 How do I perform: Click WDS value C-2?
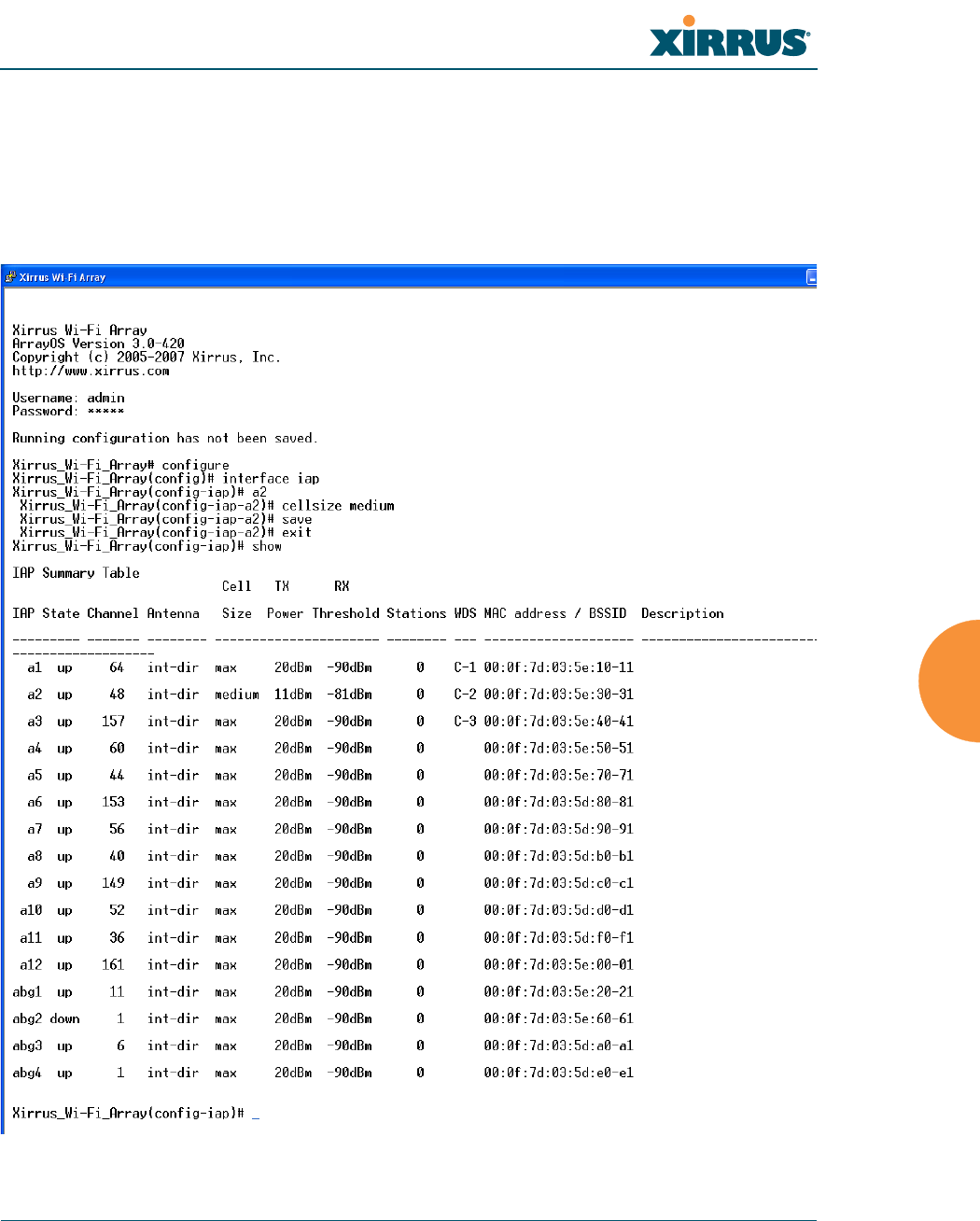click(x=465, y=695)
